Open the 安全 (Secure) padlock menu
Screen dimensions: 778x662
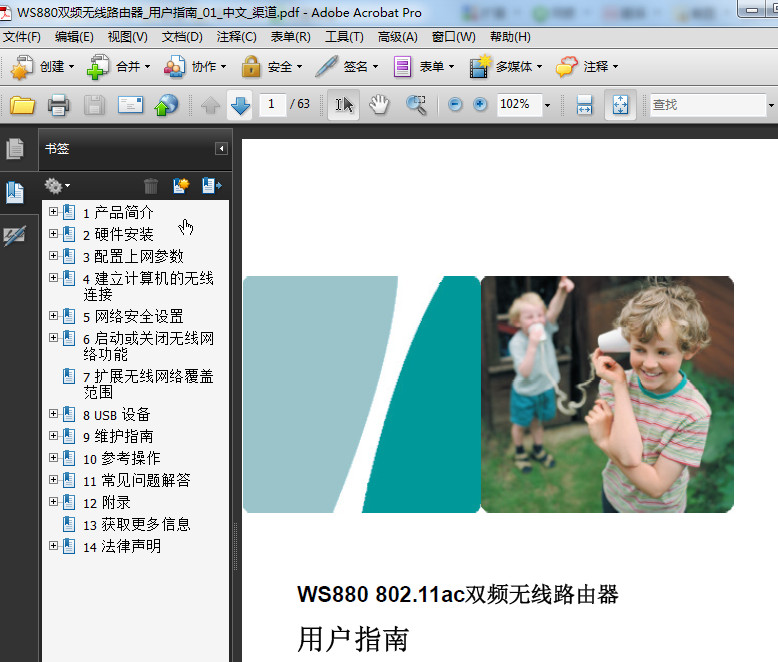271,66
